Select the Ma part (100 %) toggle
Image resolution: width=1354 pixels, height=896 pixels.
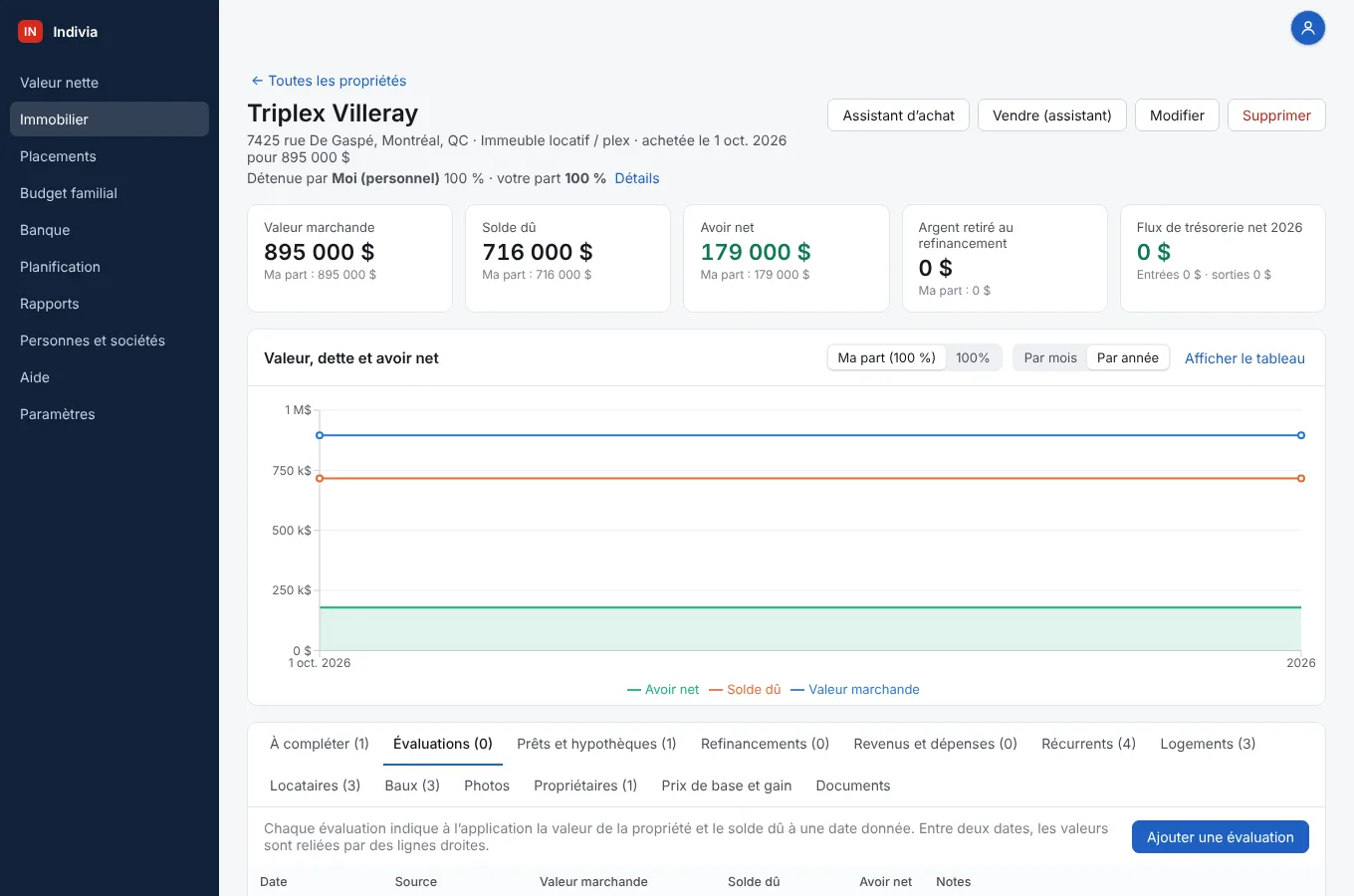[x=887, y=357]
